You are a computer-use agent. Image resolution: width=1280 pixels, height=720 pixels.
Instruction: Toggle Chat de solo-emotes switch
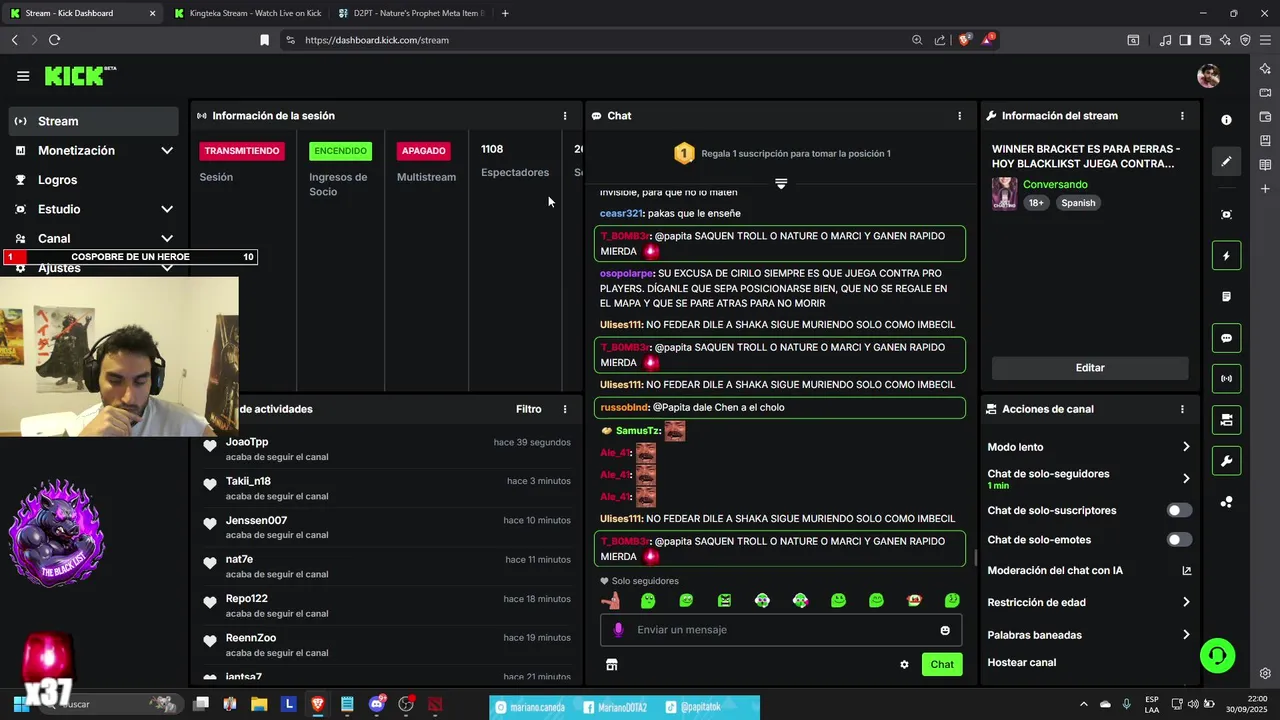pos(1180,540)
